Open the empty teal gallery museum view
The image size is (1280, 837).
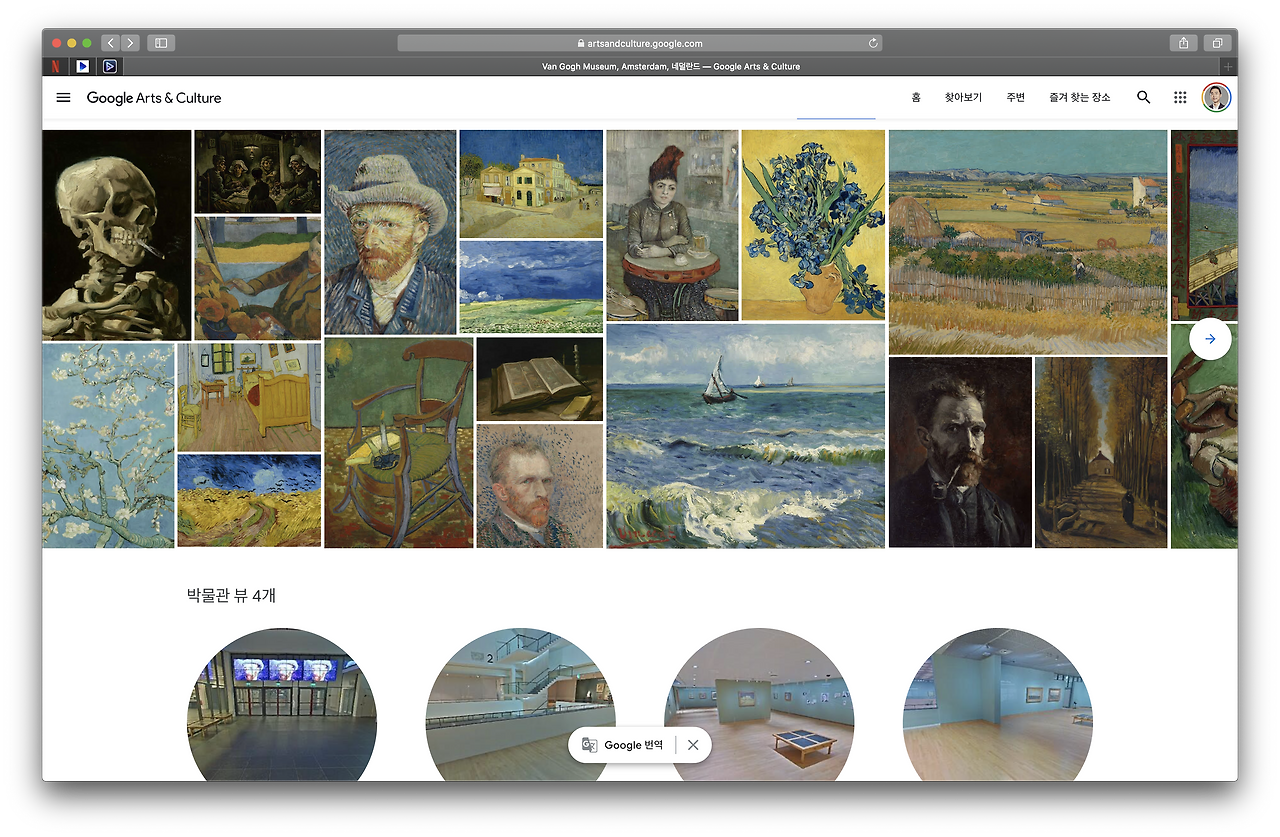click(998, 705)
